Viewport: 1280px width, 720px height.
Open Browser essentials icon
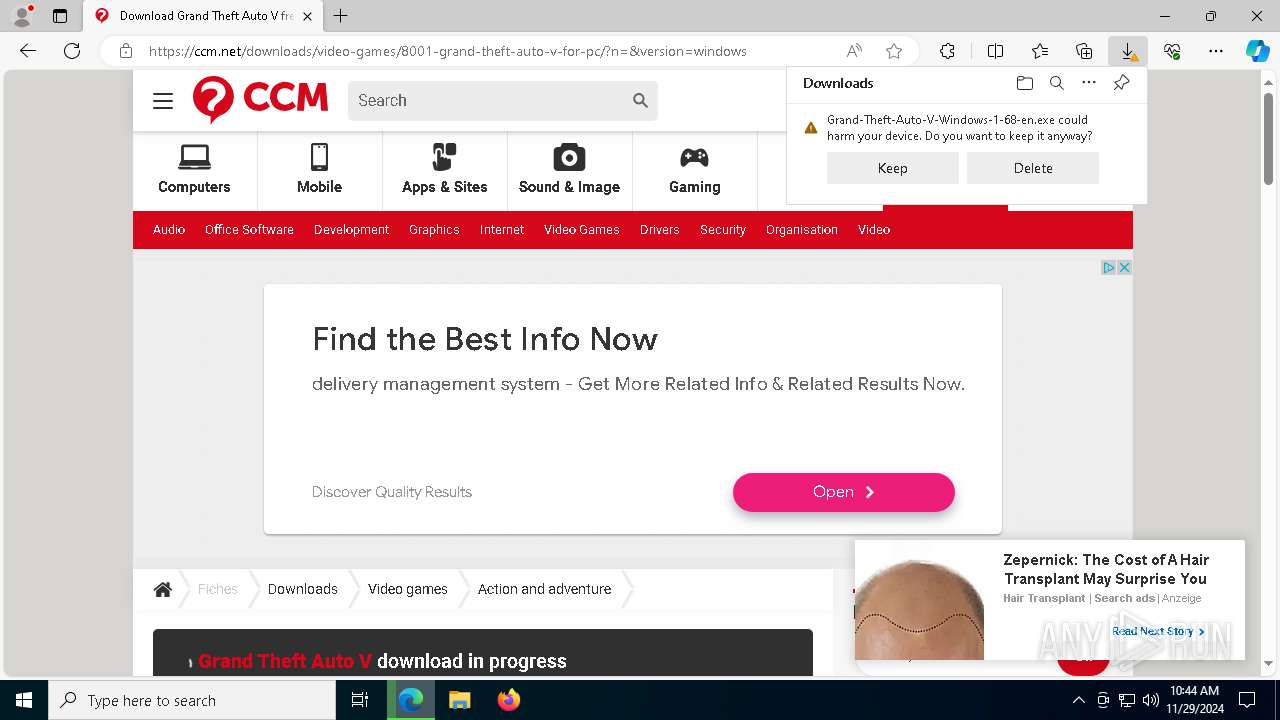(x=1172, y=51)
